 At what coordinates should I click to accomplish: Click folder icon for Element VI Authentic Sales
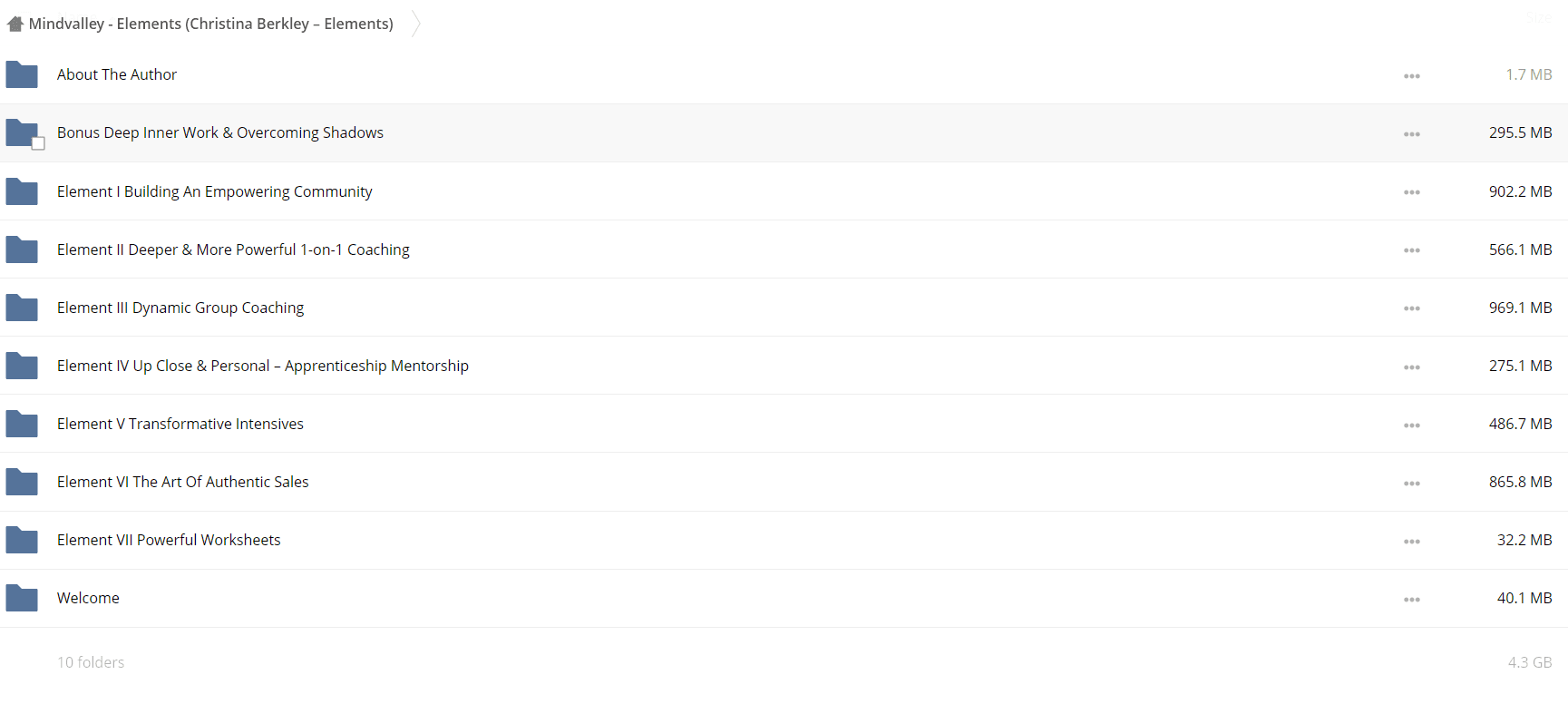22,482
